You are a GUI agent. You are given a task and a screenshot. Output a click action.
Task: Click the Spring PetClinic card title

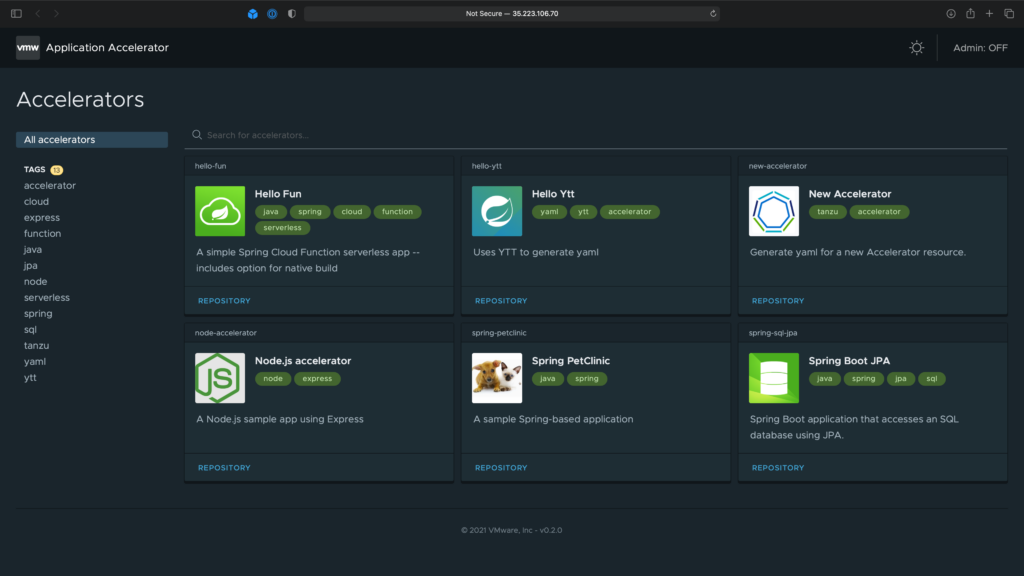pyautogui.click(x=571, y=360)
